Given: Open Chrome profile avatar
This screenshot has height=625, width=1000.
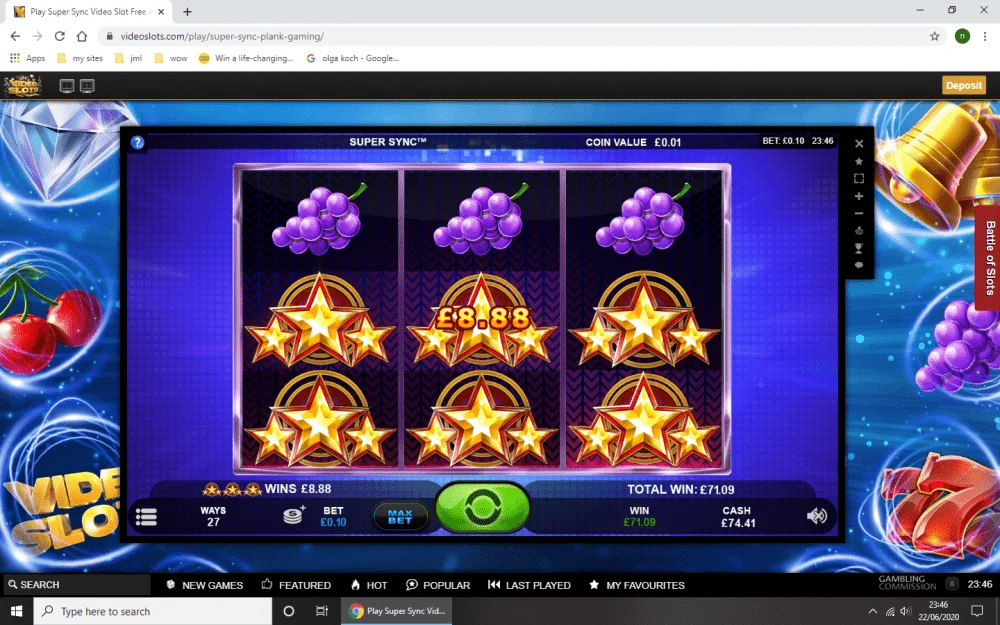Looking at the screenshot, I should 962,36.
